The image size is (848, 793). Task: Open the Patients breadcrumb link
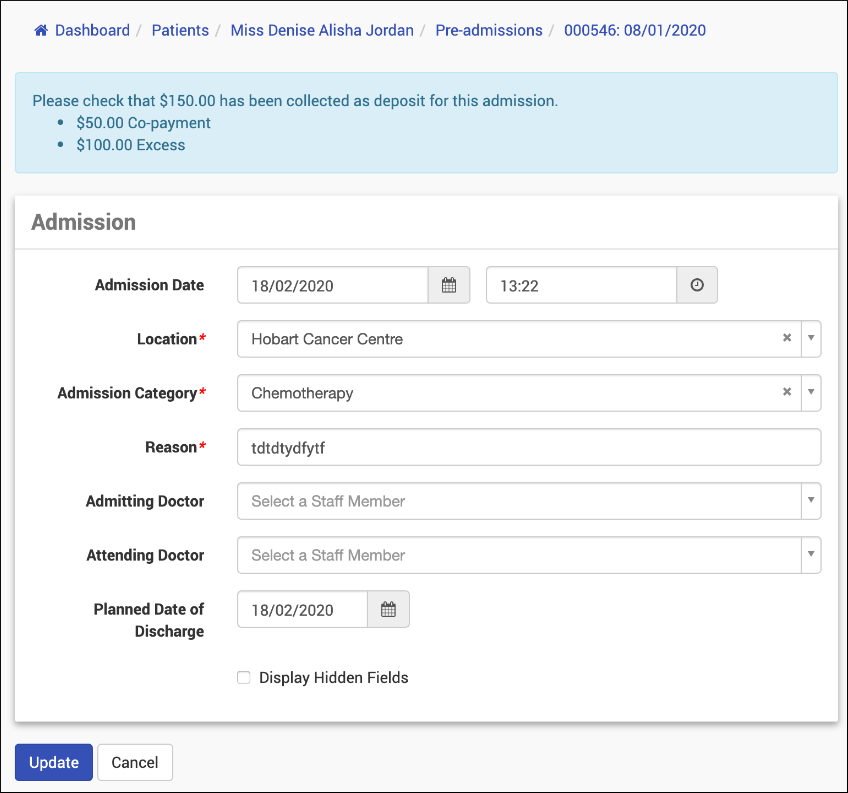tap(180, 30)
